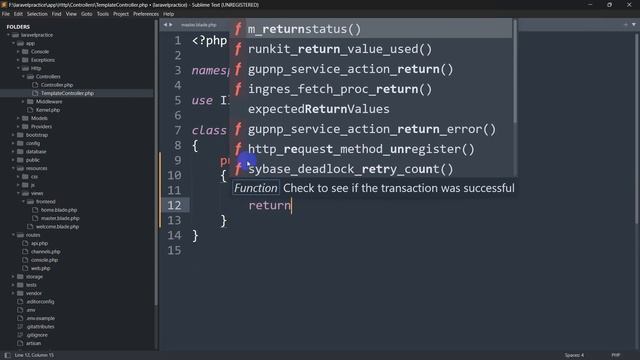Click the TemplateController.php file icon

point(35,93)
